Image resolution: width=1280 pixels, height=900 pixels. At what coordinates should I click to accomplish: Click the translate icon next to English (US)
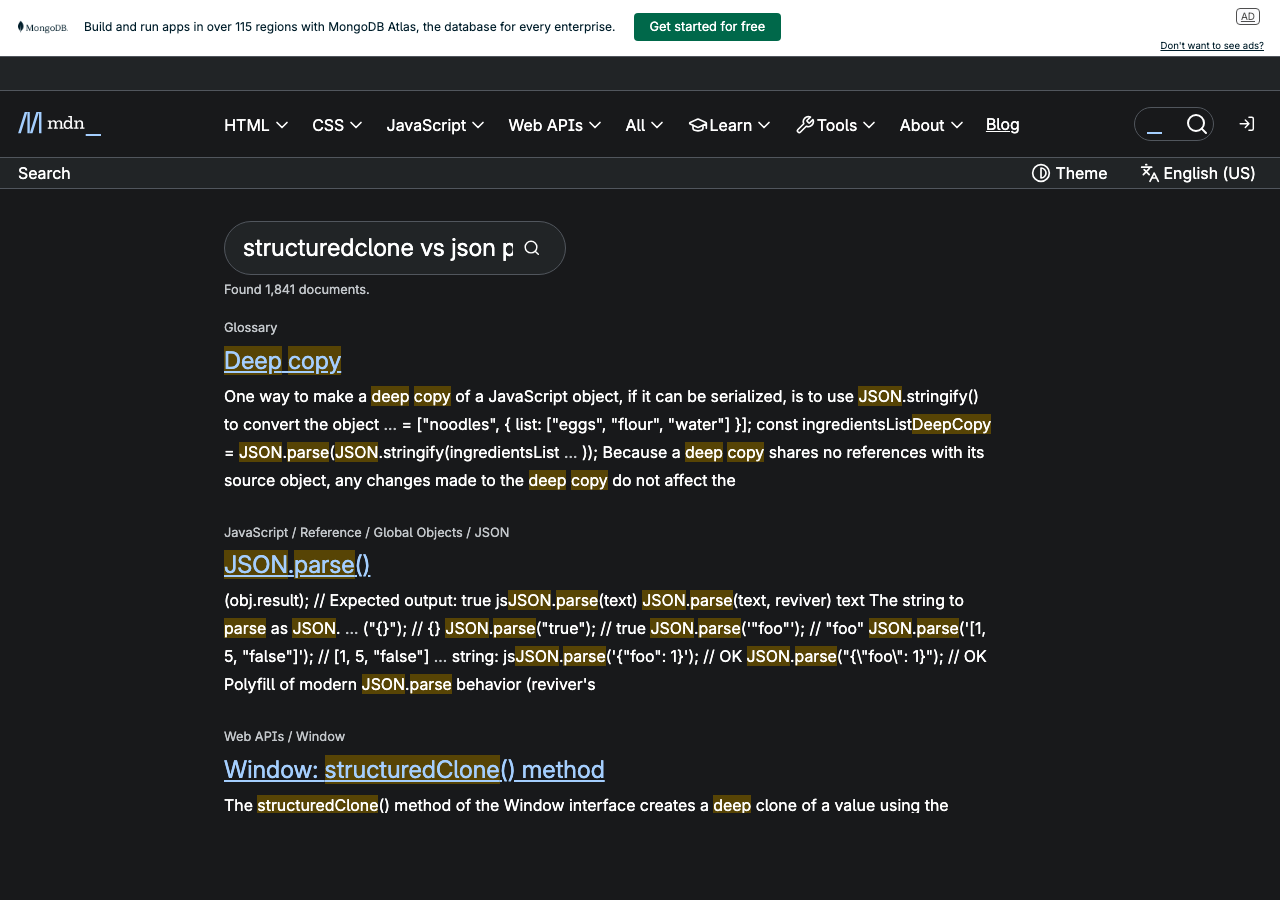[1150, 172]
